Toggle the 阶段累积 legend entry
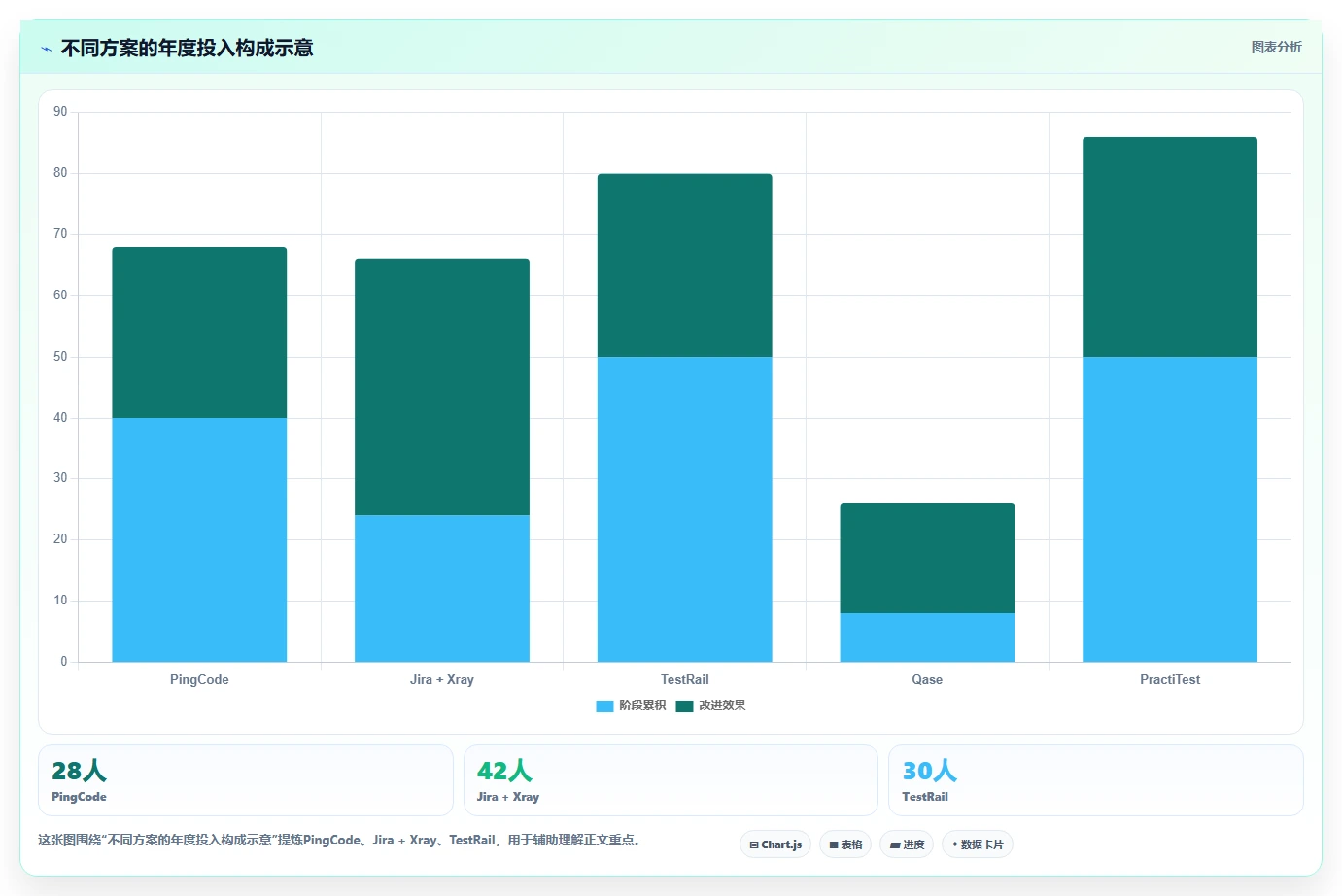This screenshot has width=1342, height=896. (631, 706)
